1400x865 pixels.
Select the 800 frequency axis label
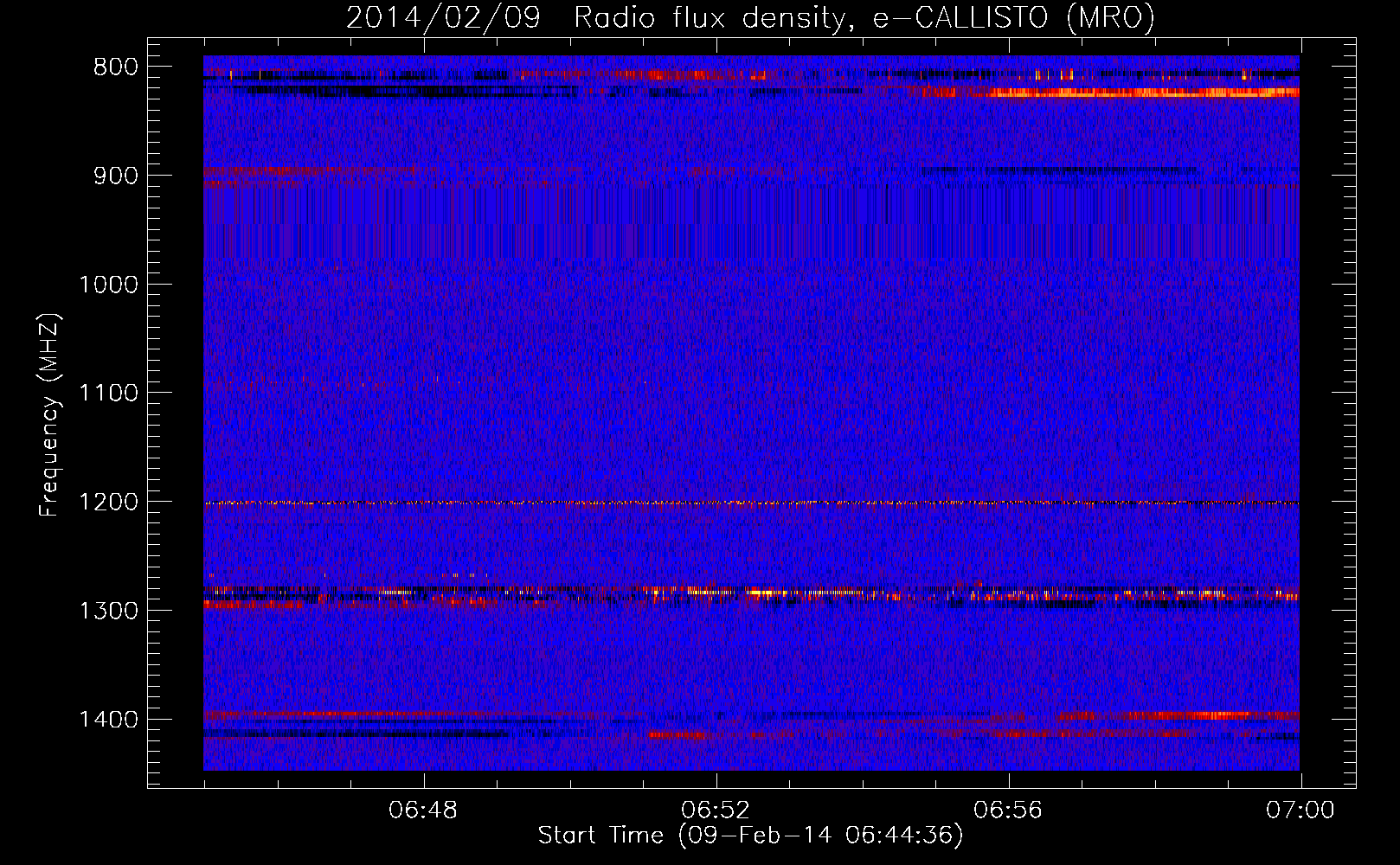coord(114,67)
